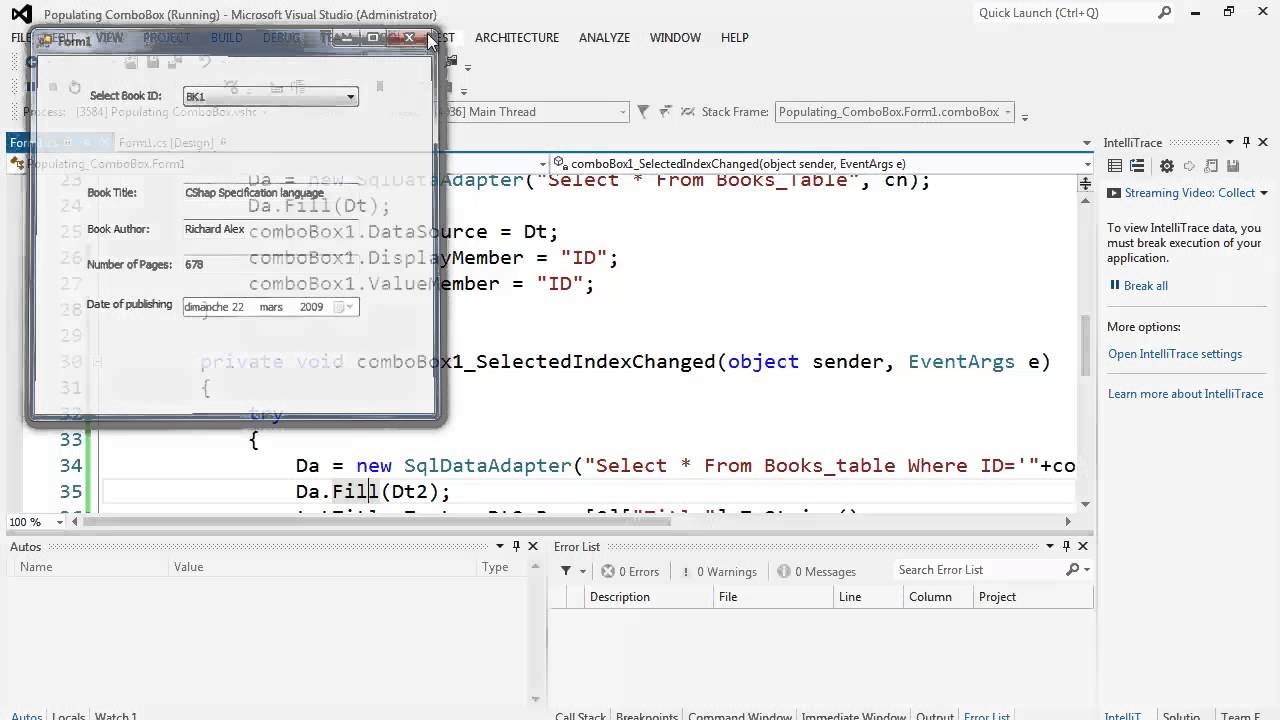Switch to the Immediate Window tab
The image size is (1280, 720).
click(853, 715)
